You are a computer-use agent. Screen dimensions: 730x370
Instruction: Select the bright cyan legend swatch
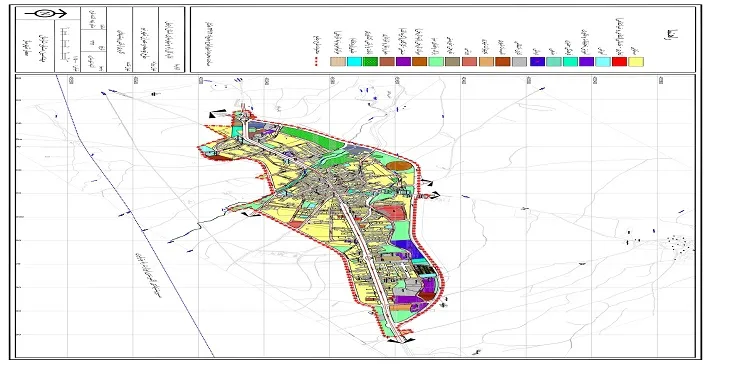click(354, 61)
